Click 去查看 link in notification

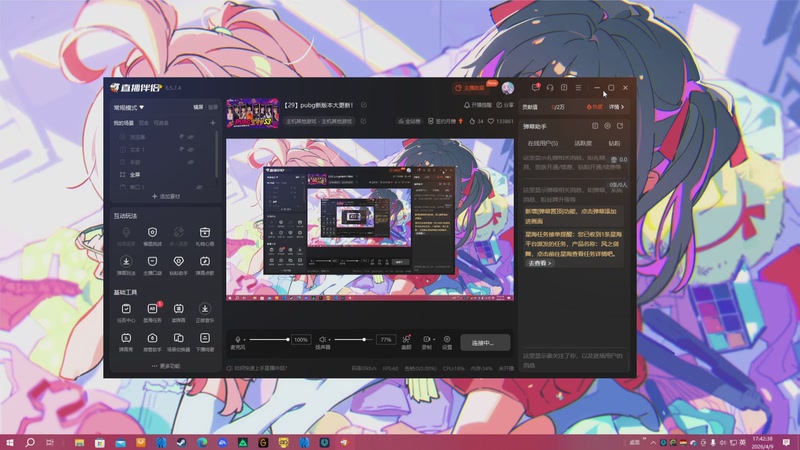click(x=539, y=263)
